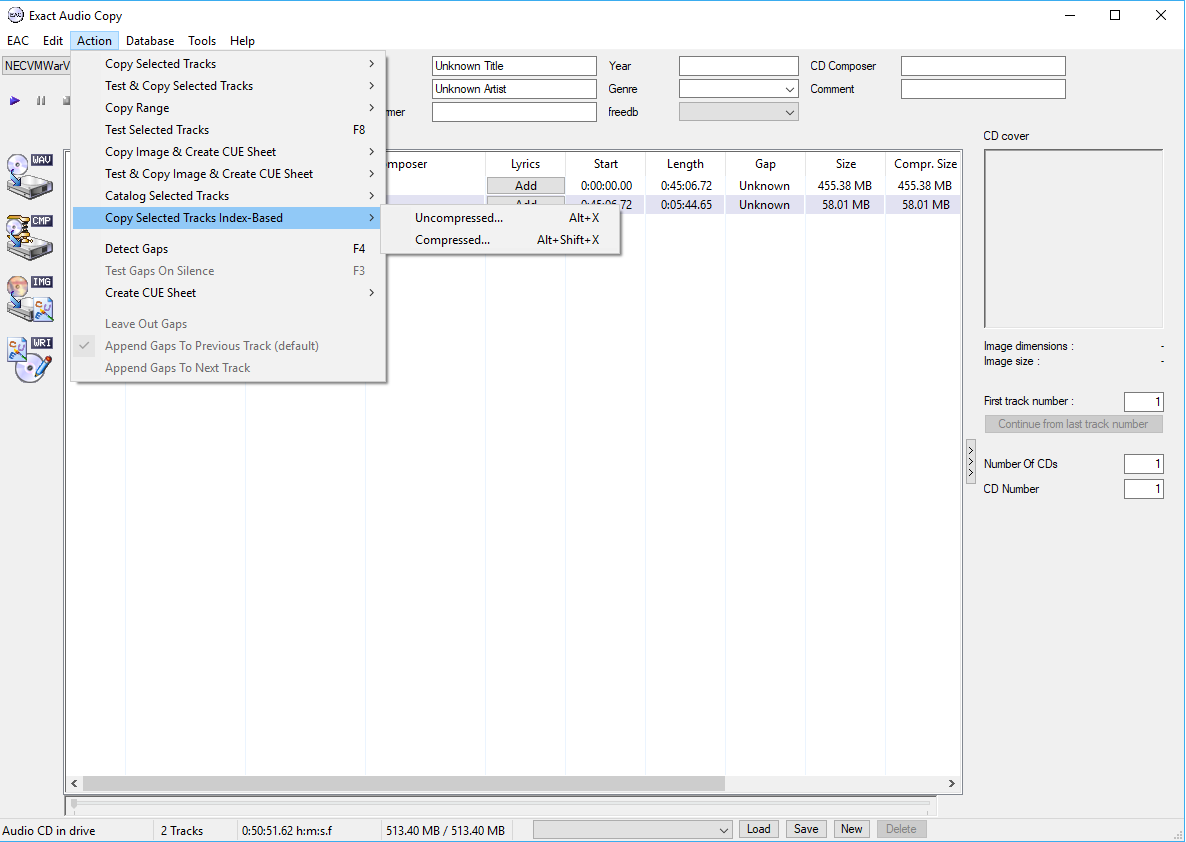Open the profile dropdown in status bar

tap(633, 830)
